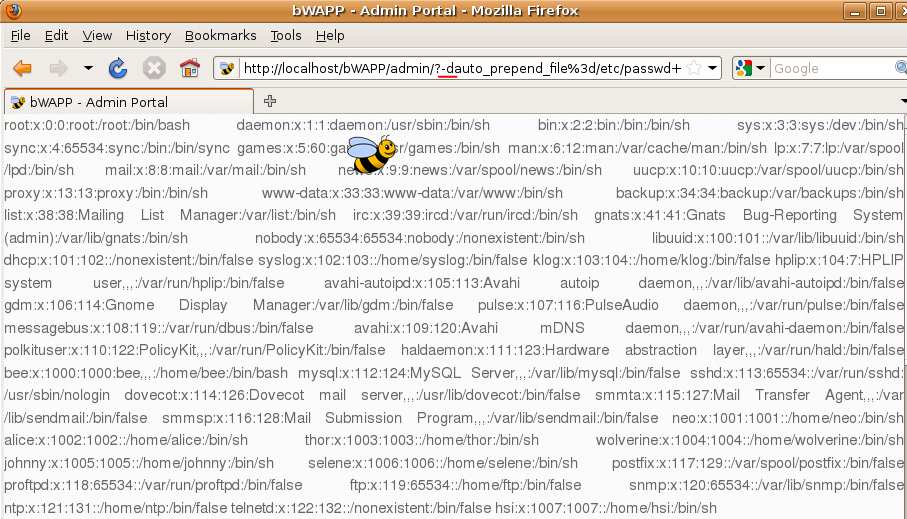The image size is (907, 519).
Task: Click the text neo:x:1001:1001::/home/neo:/bin/sh
Action: pos(788,418)
